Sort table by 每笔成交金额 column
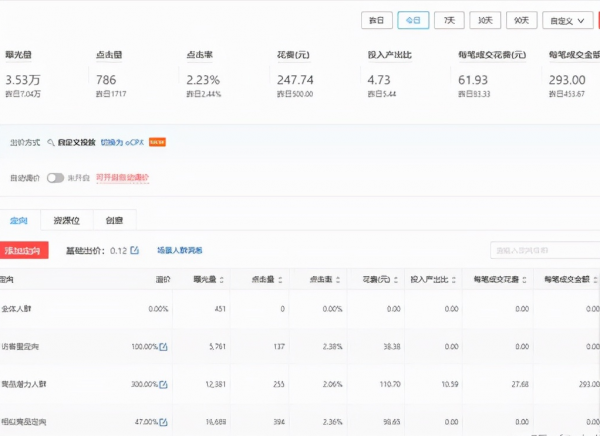This screenshot has height=436, width=600. pyautogui.click(x=595, y=280)
